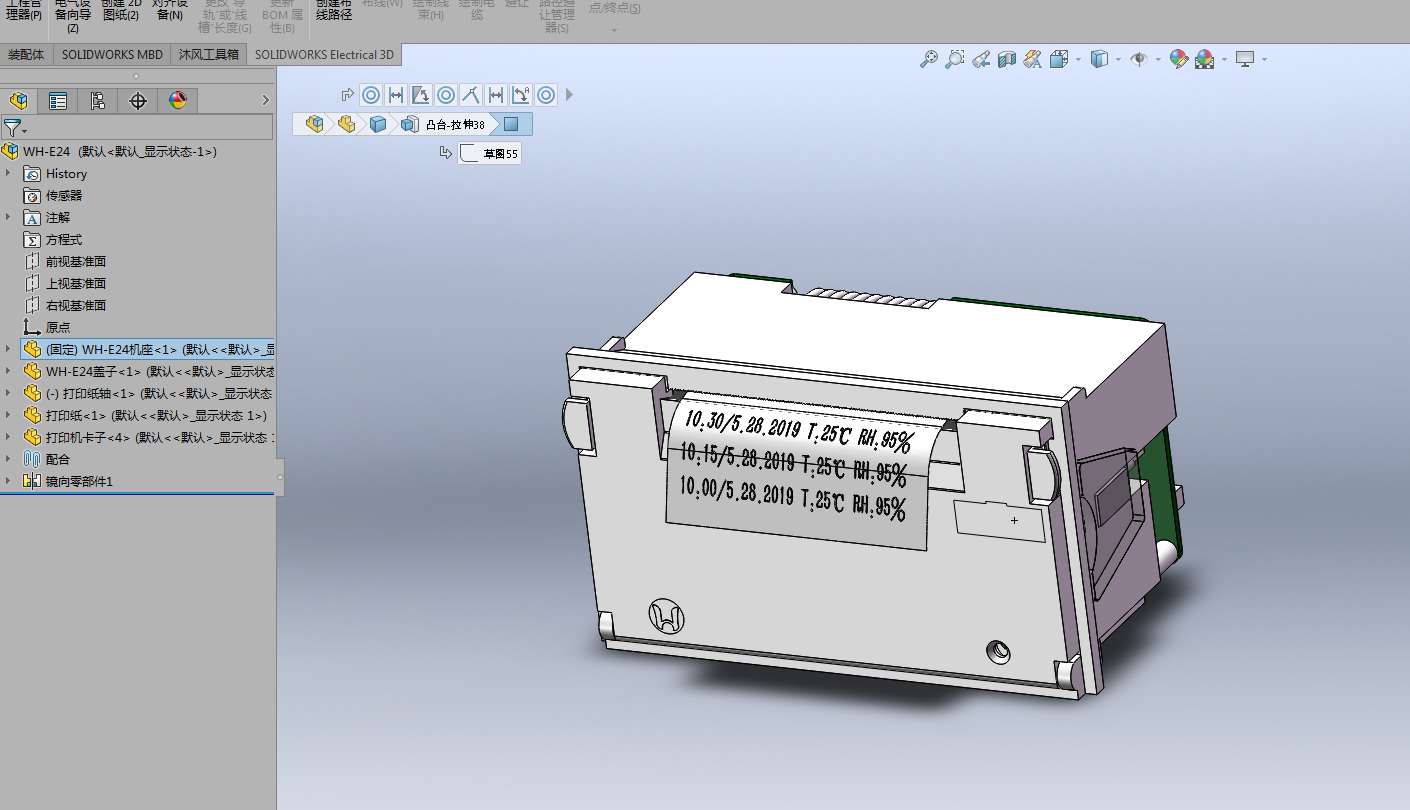
Task: Click the first concentric mate icon in context toolbar
Action: point(371,95)
